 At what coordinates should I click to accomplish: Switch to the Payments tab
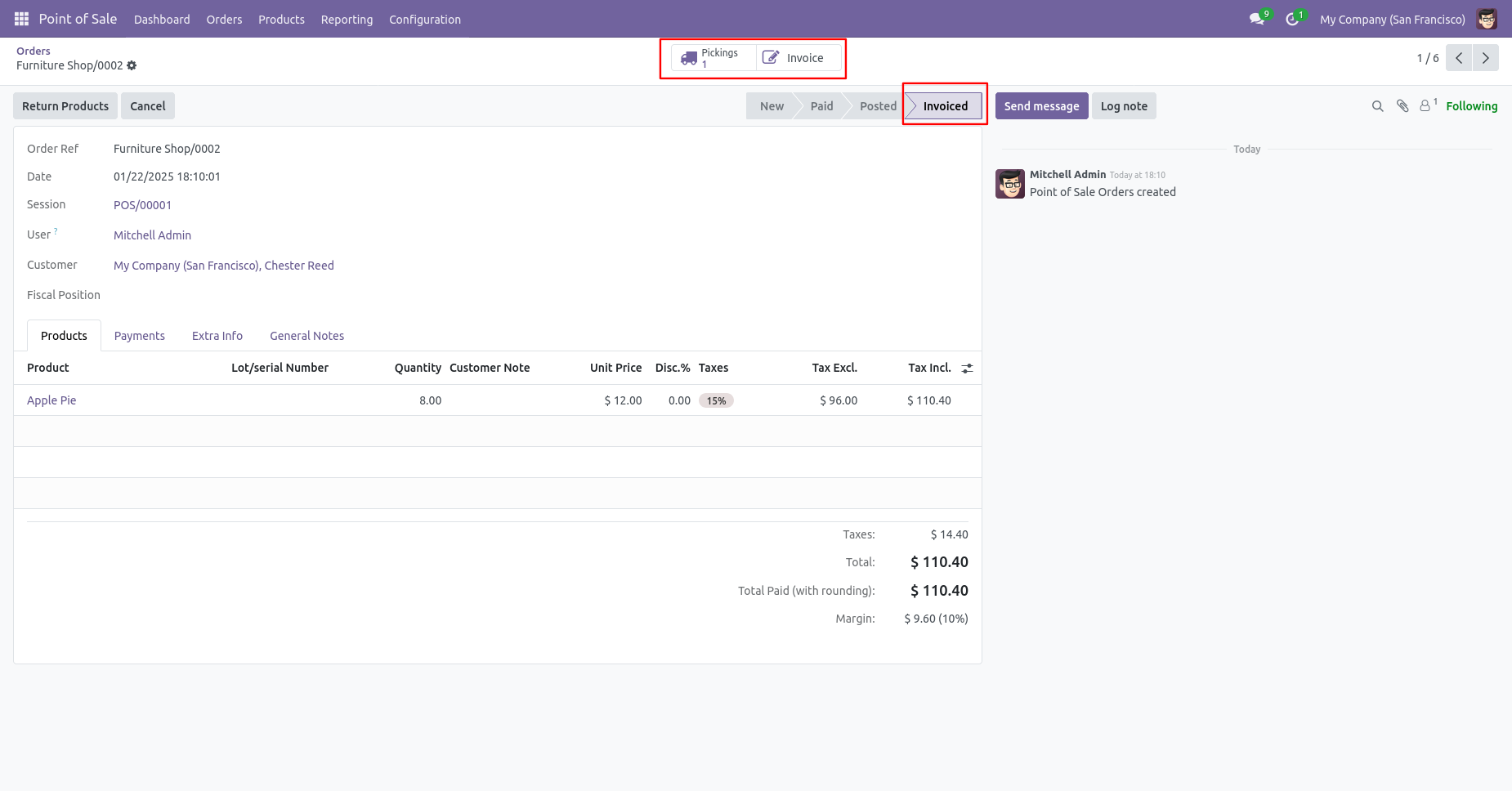140,336
